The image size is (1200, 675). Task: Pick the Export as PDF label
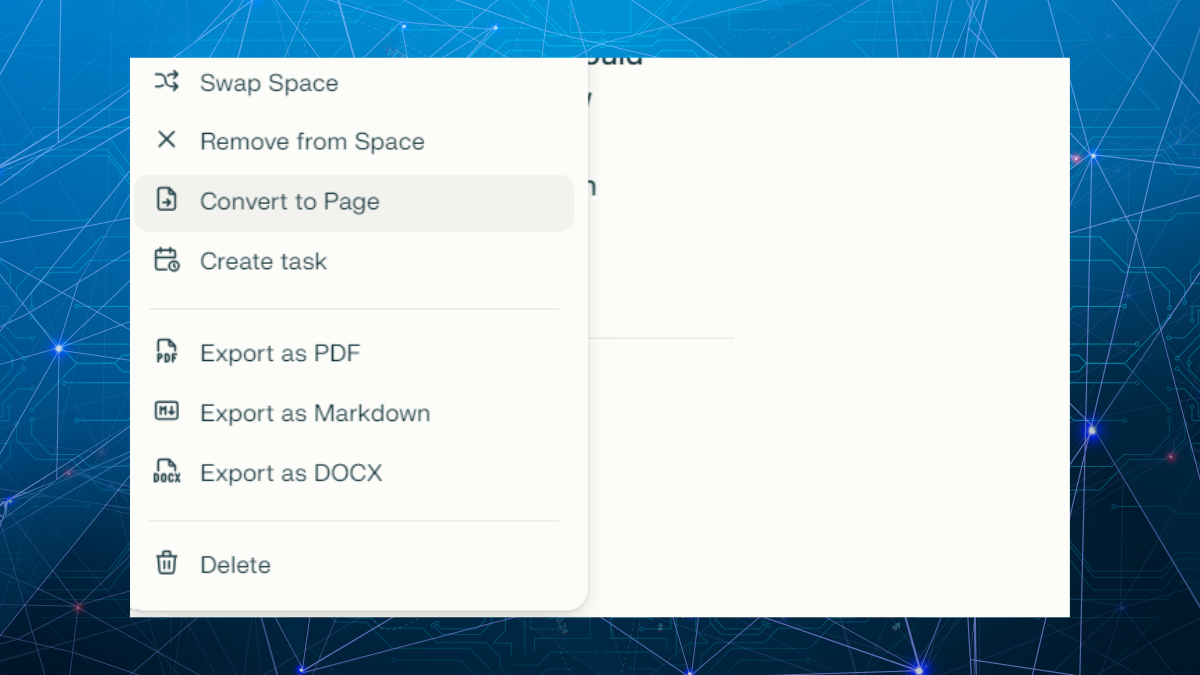tap(280, 354)
